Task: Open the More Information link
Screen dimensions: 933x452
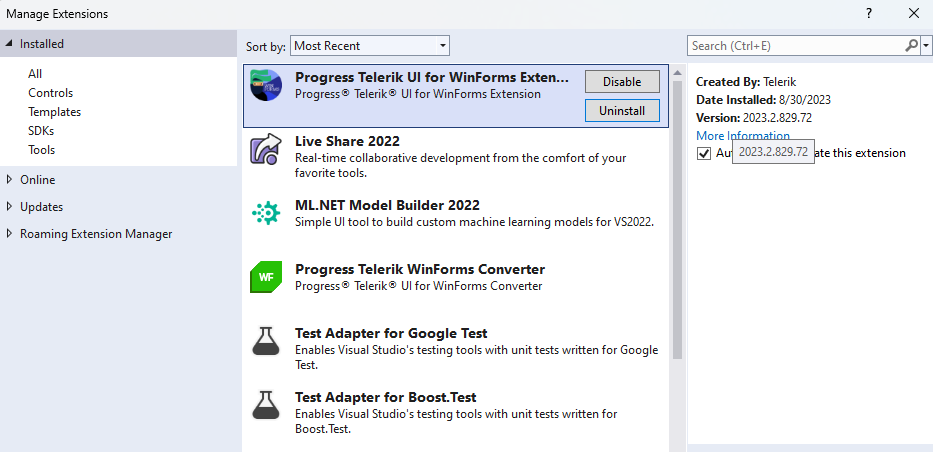Action: pos(743,136)
